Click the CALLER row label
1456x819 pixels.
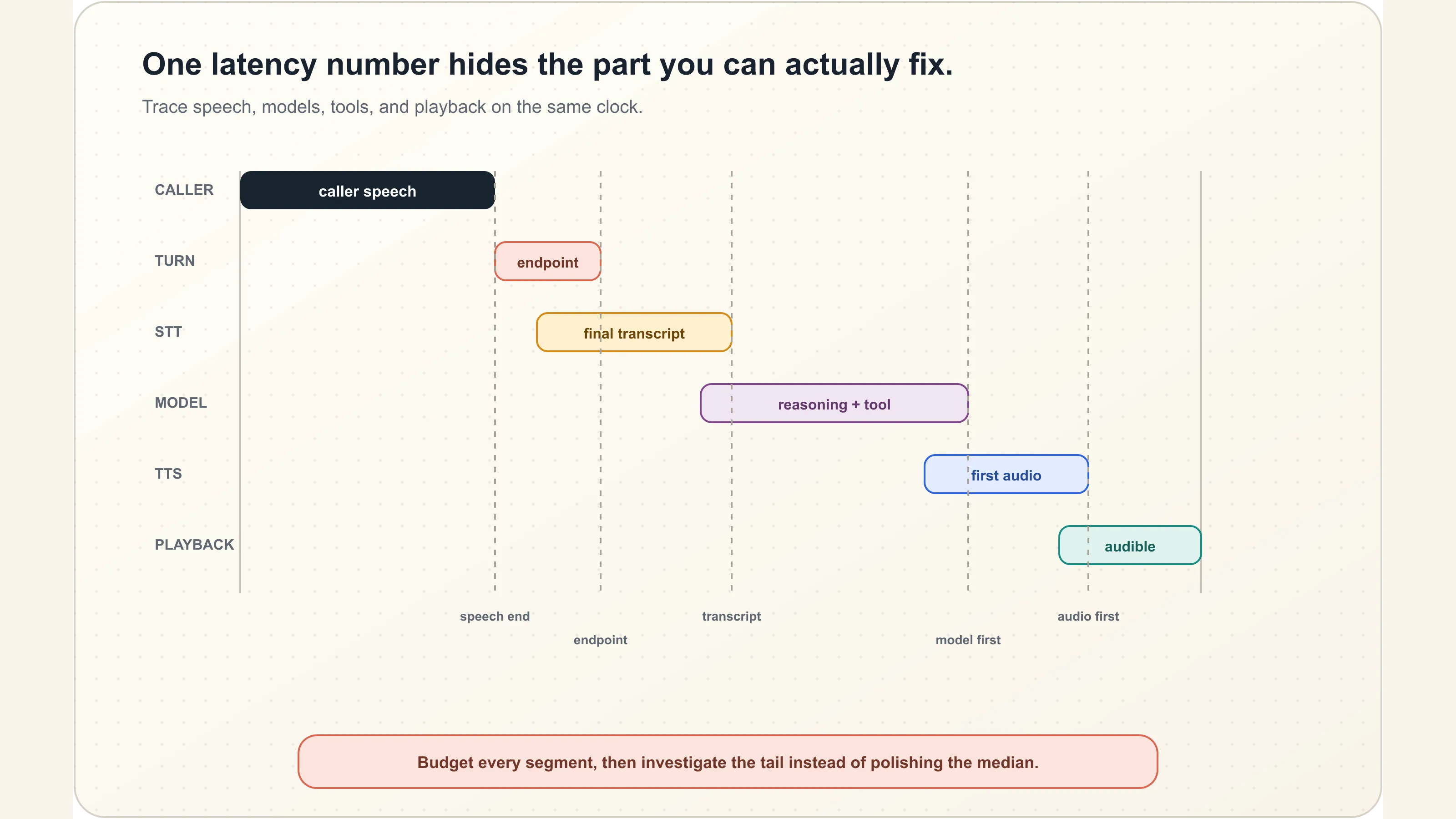click(184, 190)
